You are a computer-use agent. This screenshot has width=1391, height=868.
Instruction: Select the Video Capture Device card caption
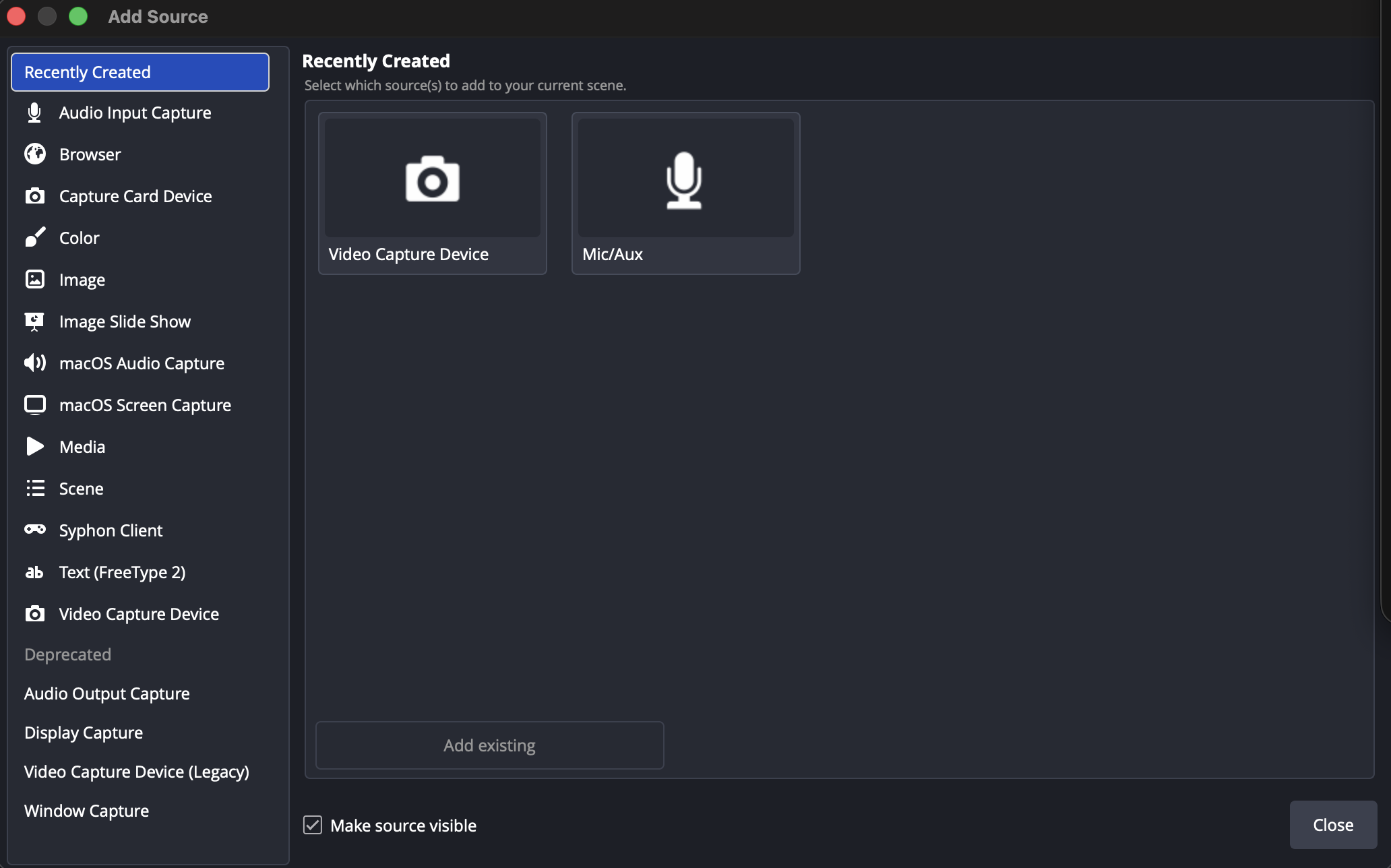408,254
